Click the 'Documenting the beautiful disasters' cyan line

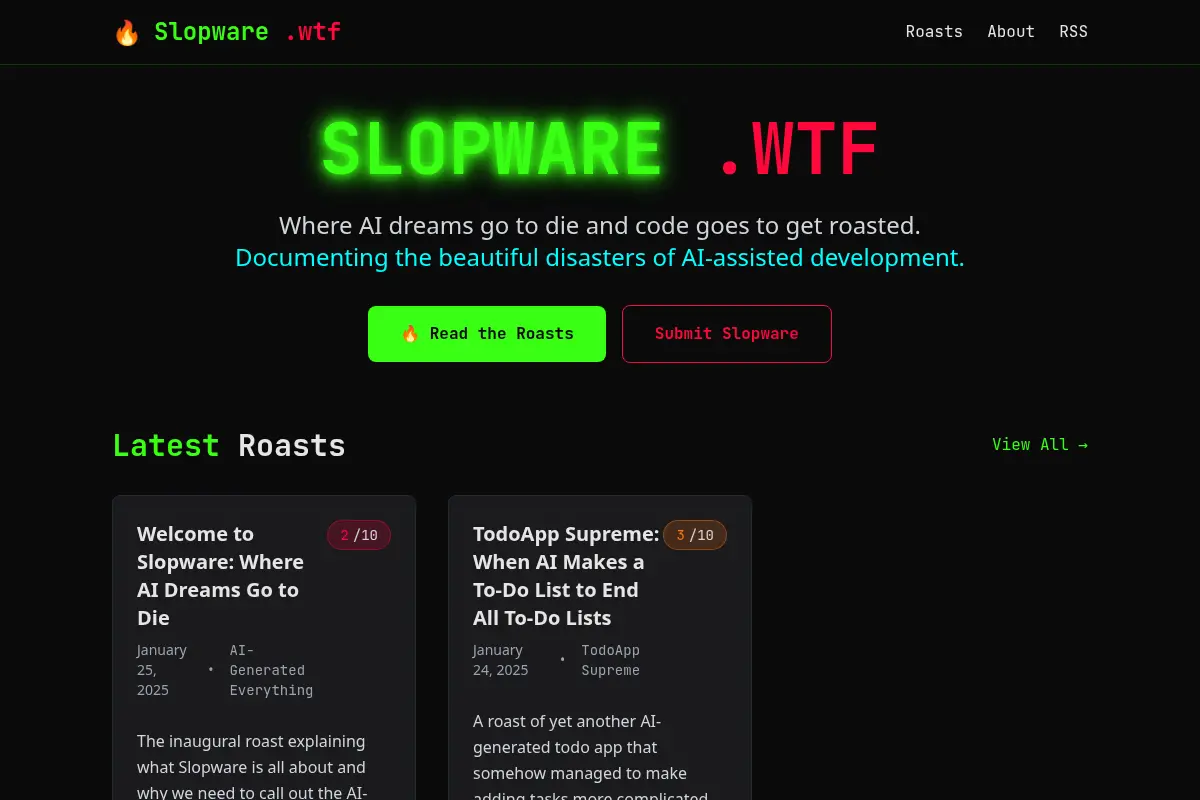600,258
